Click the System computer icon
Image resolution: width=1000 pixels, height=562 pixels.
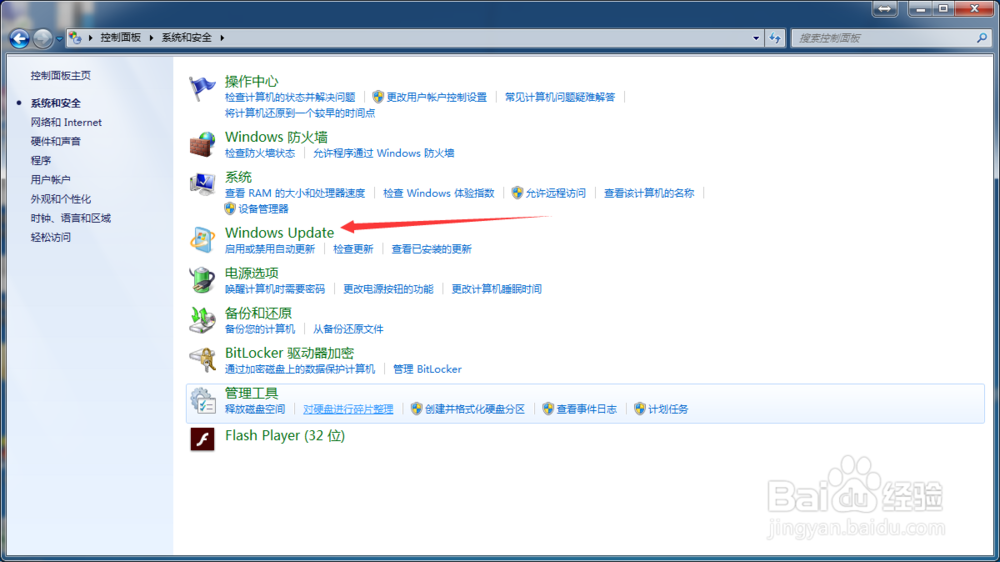point(202,184)
